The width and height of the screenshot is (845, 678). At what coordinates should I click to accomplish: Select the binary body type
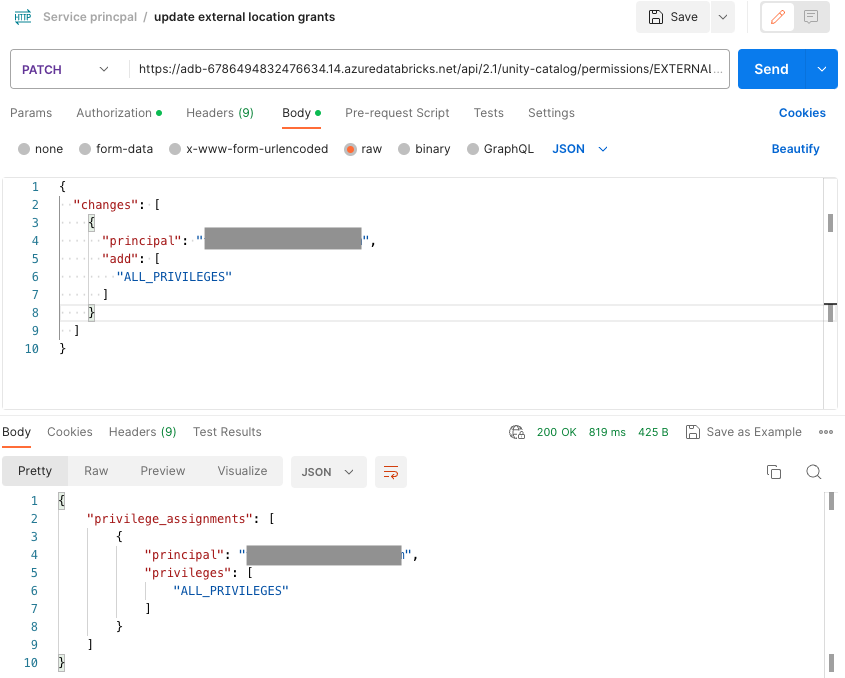pyautogui.click(x=404, y=149)
